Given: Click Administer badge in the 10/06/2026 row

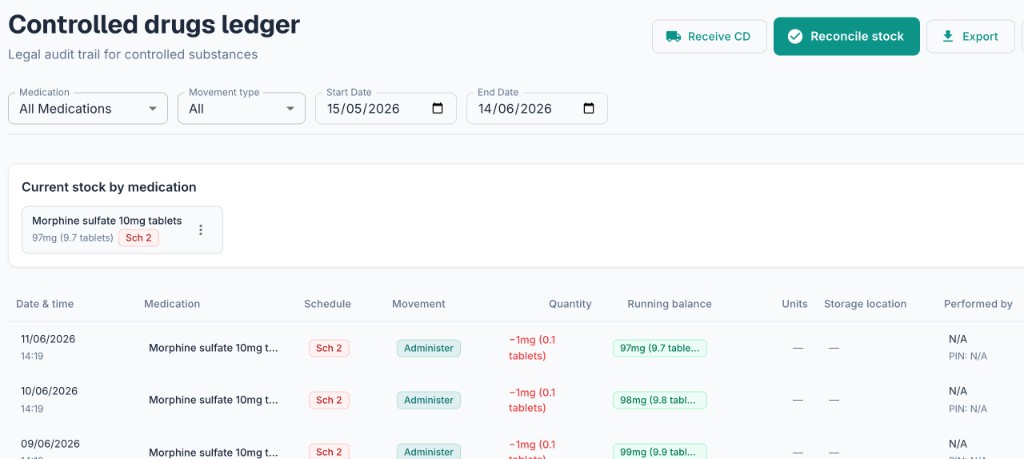Looking at the screenshot, I should (x=428, y=400).
